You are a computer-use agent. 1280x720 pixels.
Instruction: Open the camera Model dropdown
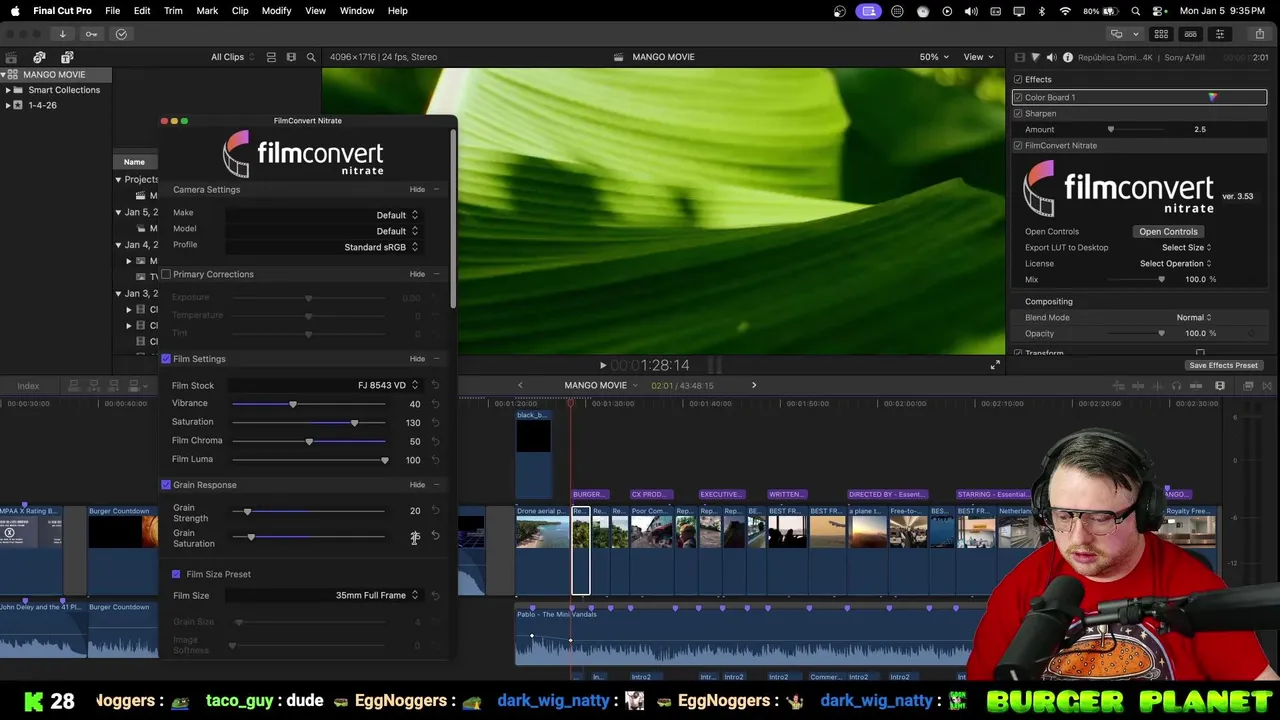coord(322,231)
